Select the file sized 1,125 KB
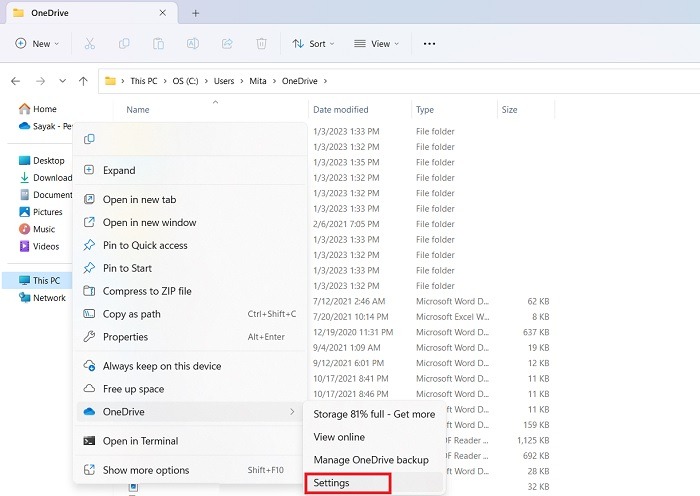 coord(499,440)
